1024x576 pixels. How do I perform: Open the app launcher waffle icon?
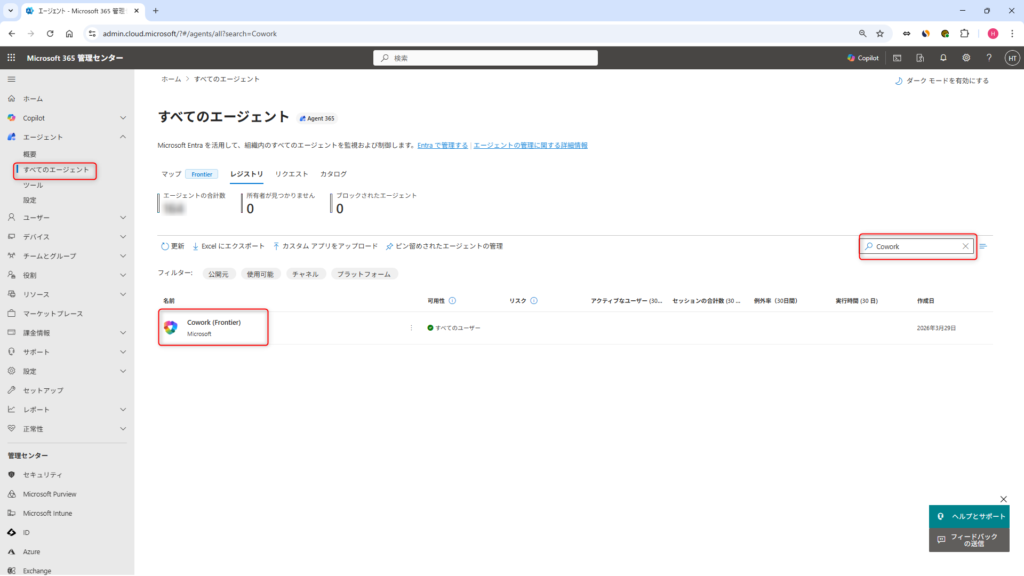11,58
